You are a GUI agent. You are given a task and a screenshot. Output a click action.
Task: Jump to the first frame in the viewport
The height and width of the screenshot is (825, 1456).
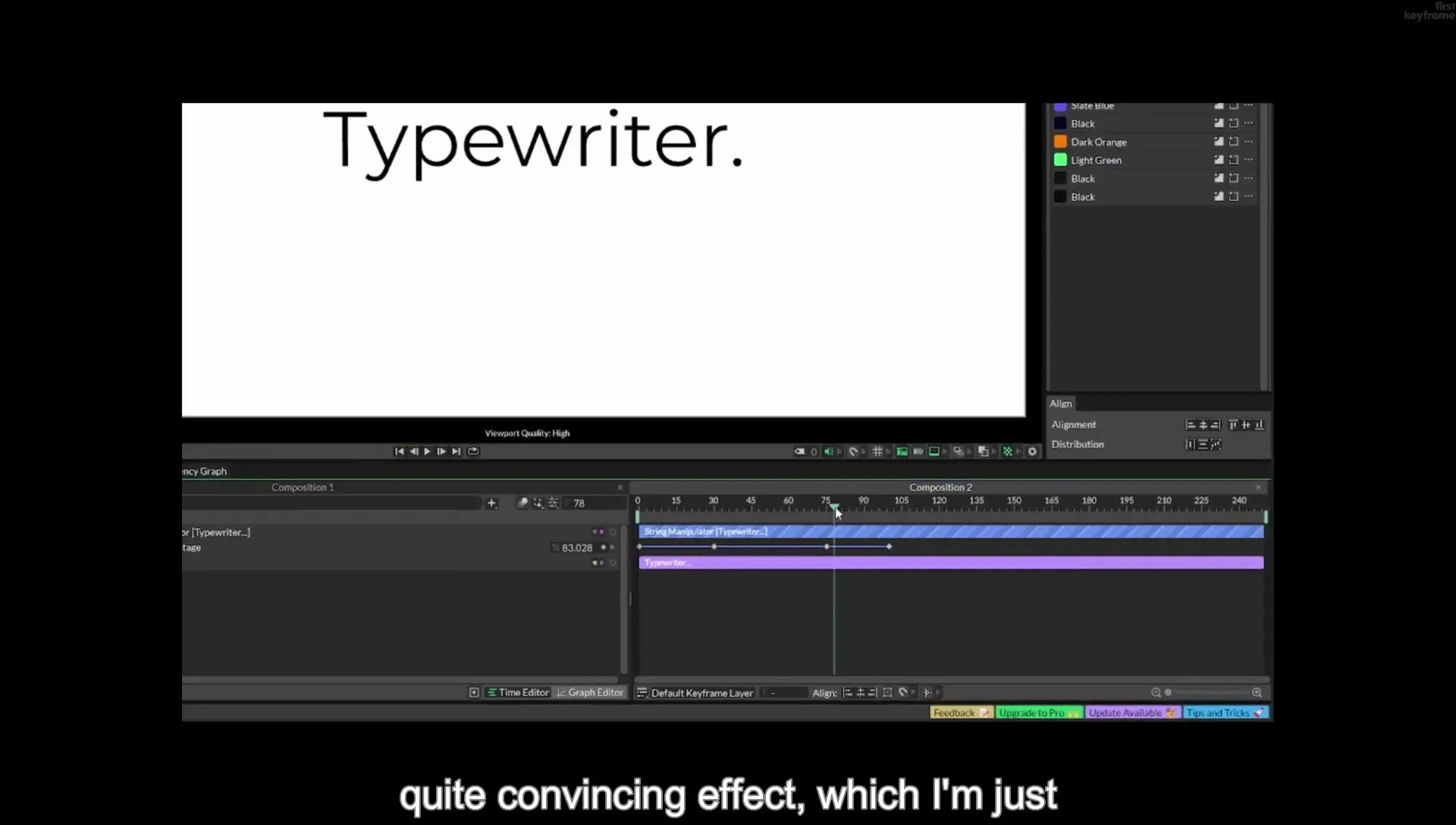click(x=399, y=451)
